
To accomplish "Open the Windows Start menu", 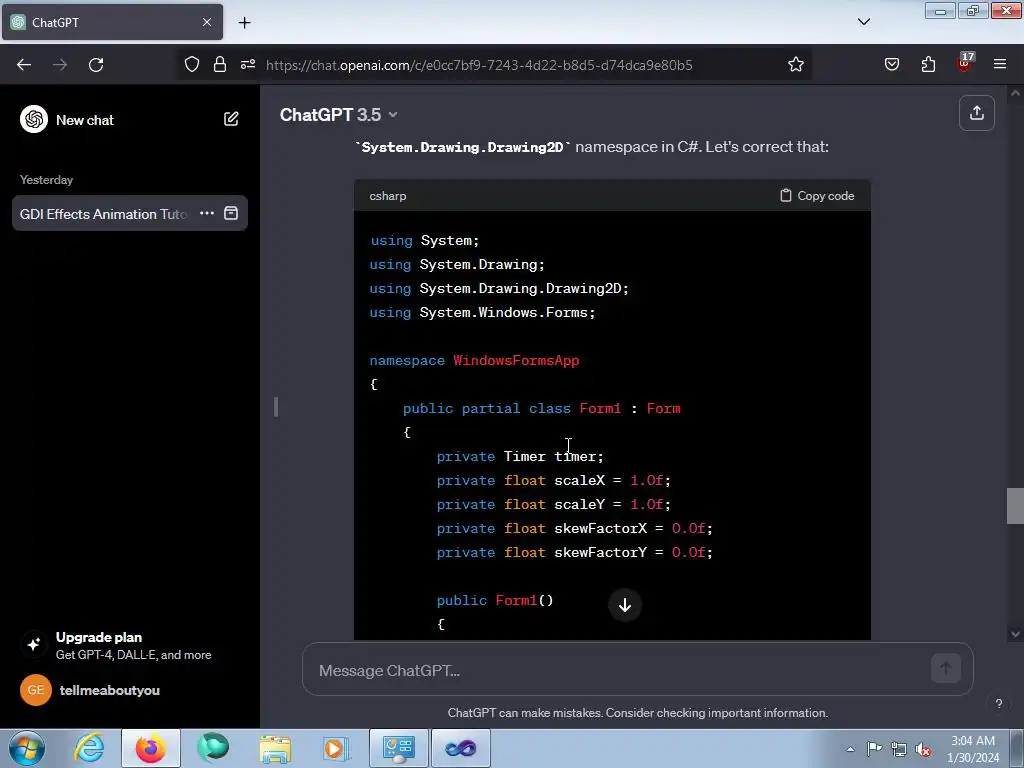I will point(27,748).
